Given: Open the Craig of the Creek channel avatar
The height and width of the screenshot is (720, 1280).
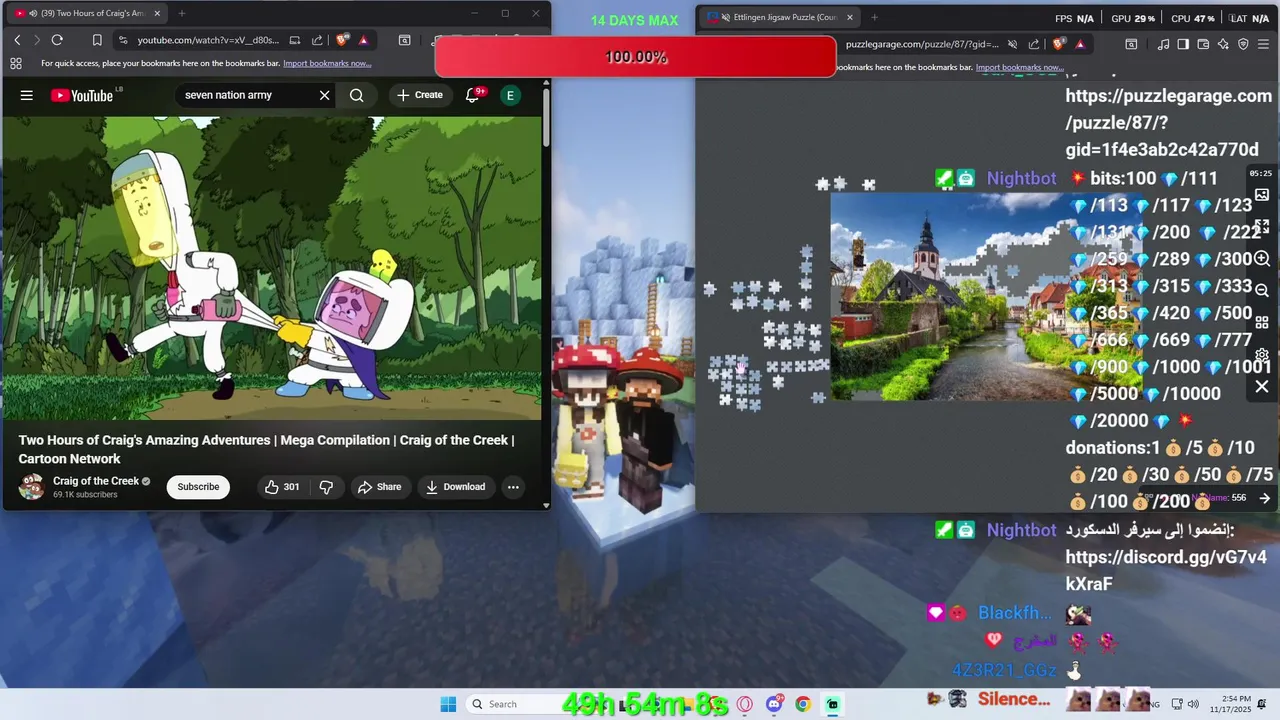Looking at the screenshot, I should 32,487.
